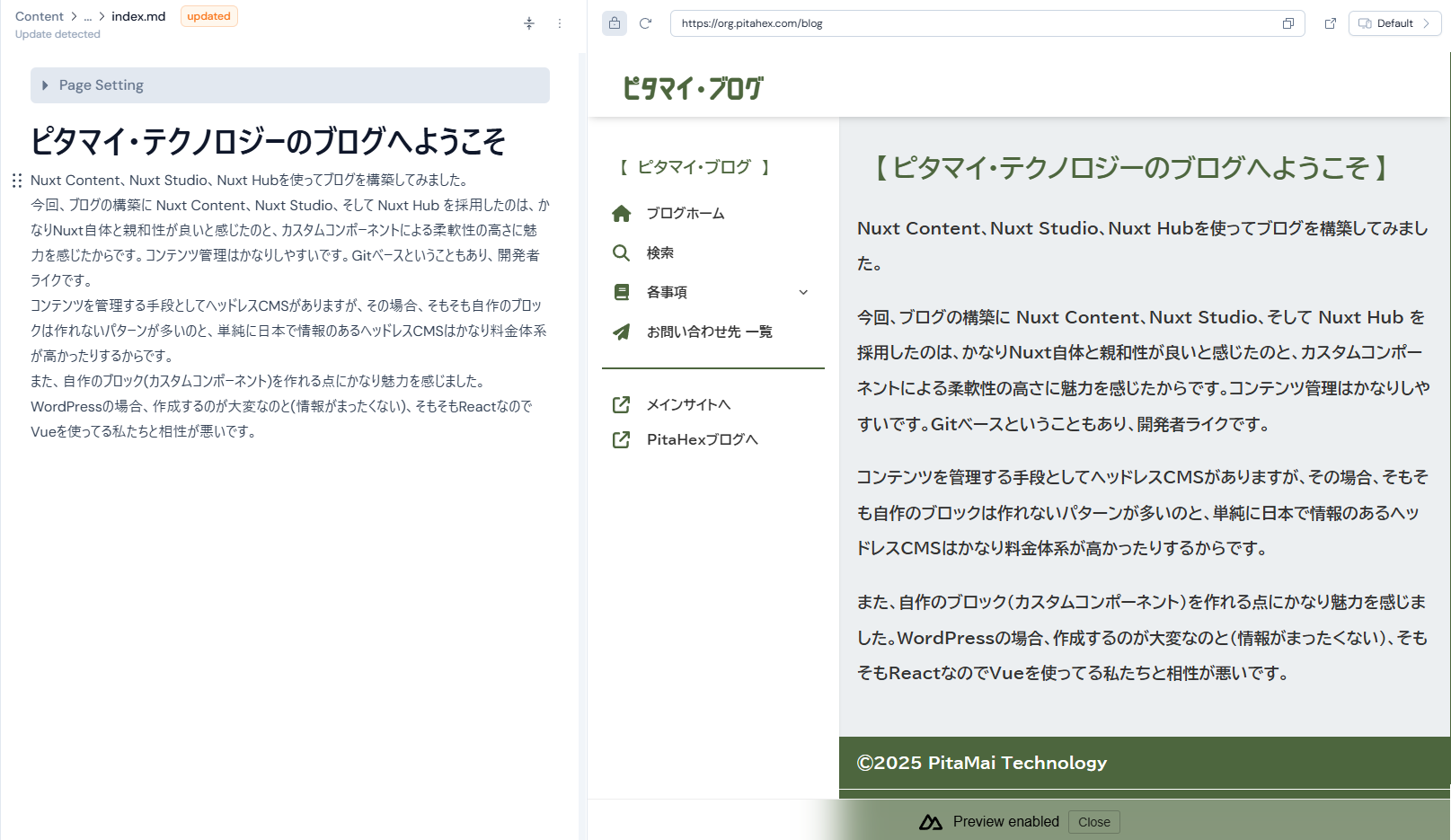Open the three-dot editor options menu
Screen dimensions: 1451x840
click(x=560, y=23)
